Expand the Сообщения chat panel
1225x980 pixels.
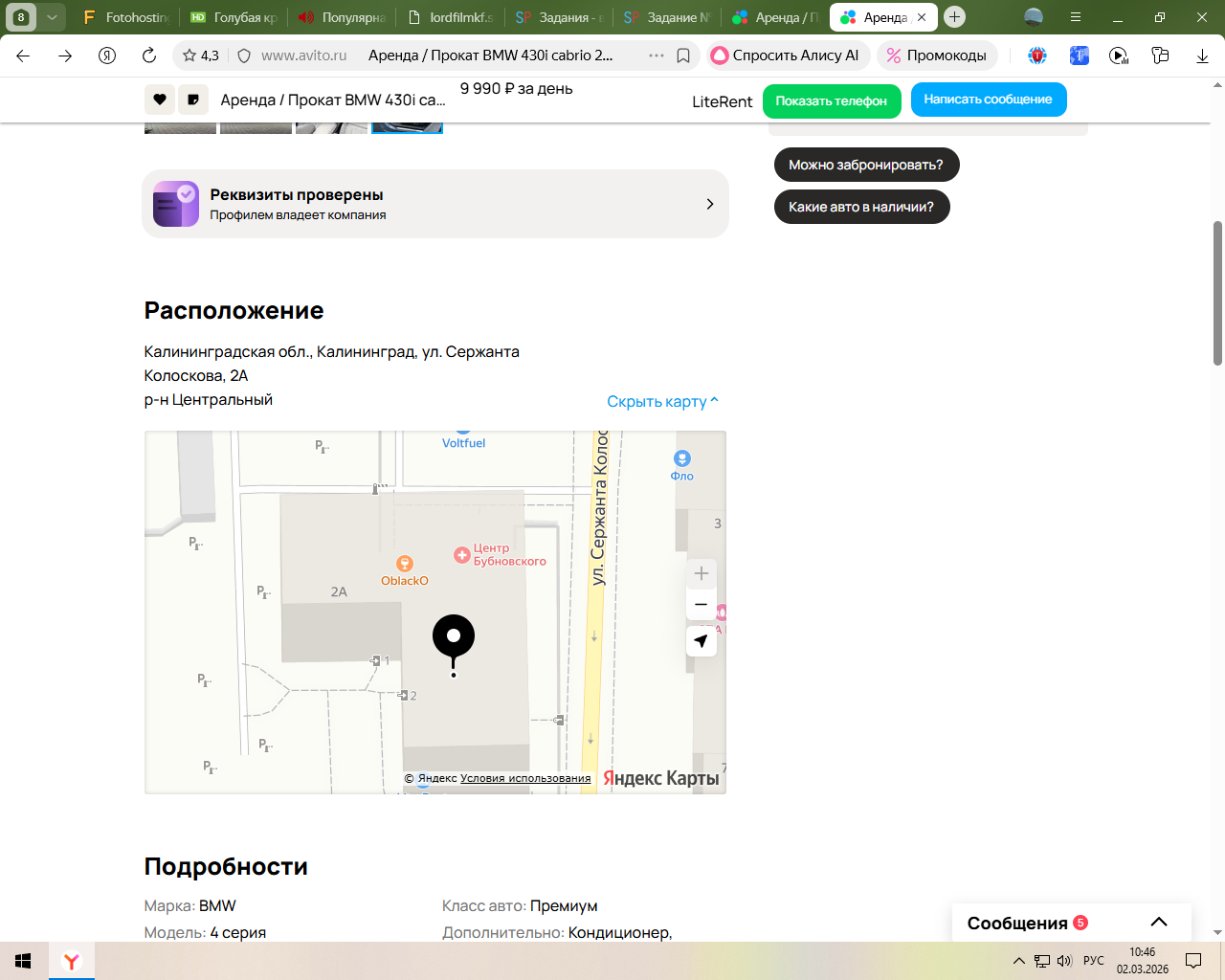pos(1072,923)
